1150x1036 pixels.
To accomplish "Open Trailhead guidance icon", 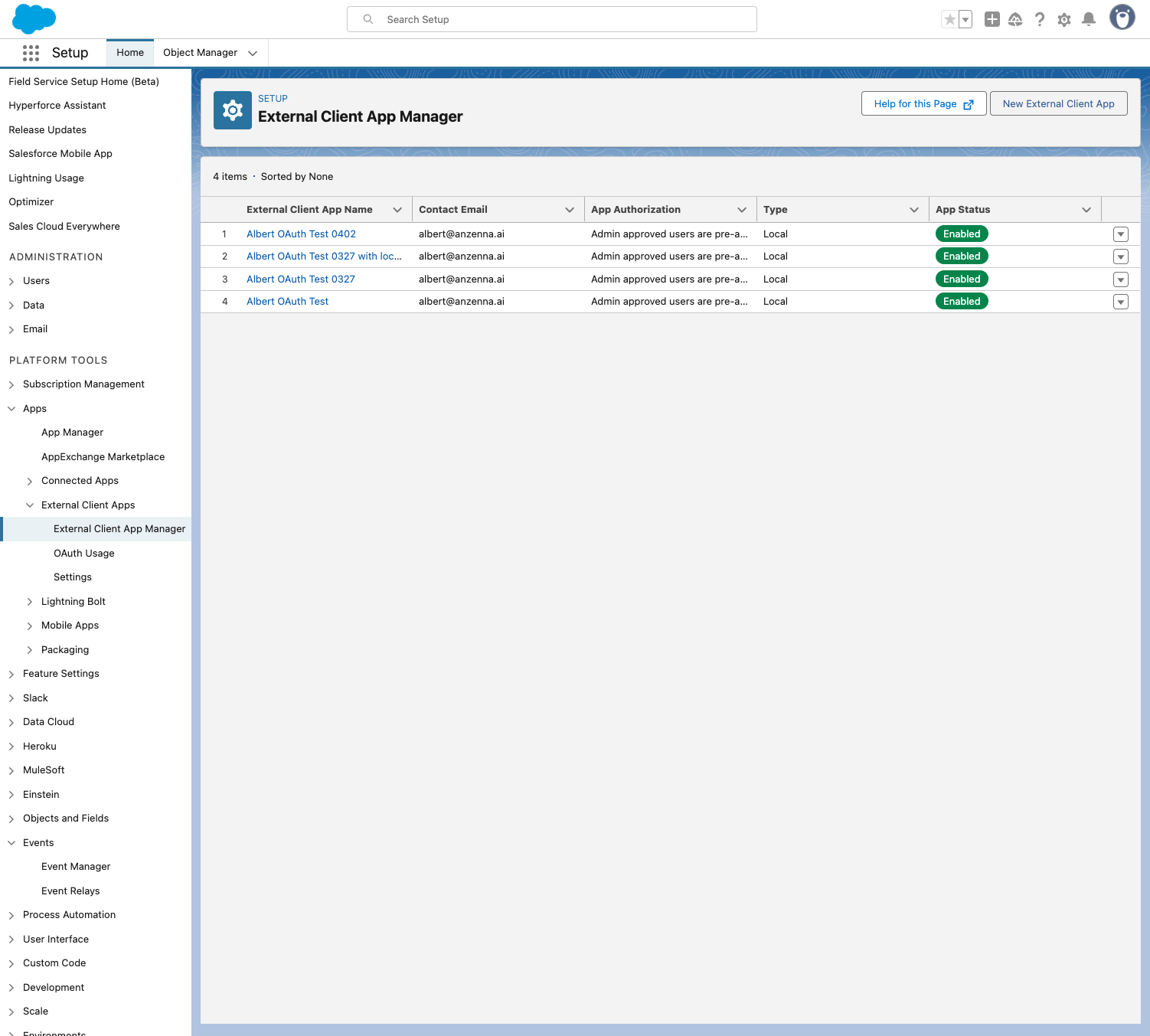I will 1015,20.
